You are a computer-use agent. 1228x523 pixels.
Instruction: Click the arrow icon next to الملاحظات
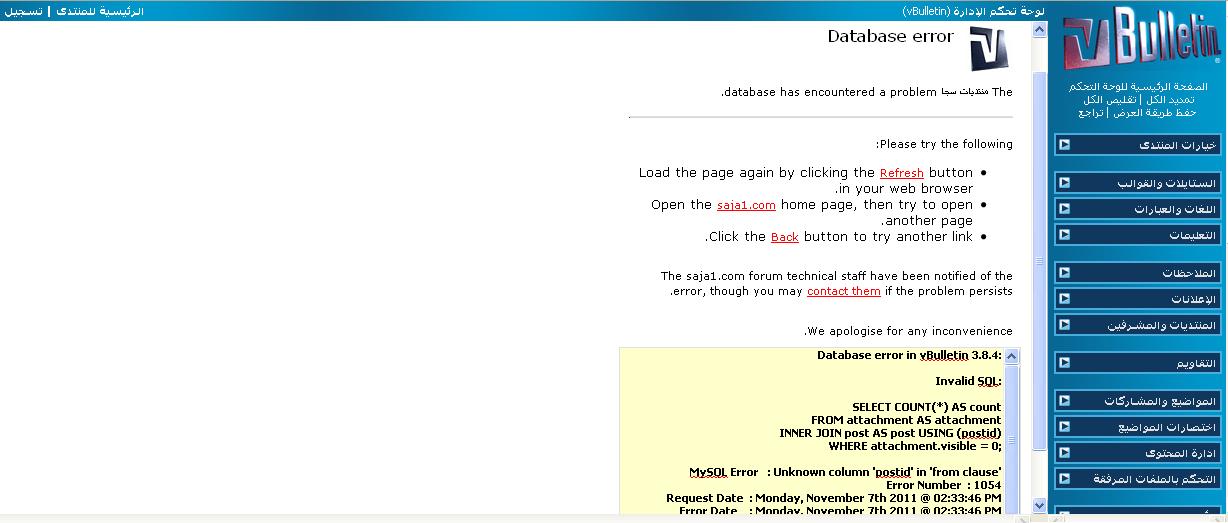(1066, 273)
